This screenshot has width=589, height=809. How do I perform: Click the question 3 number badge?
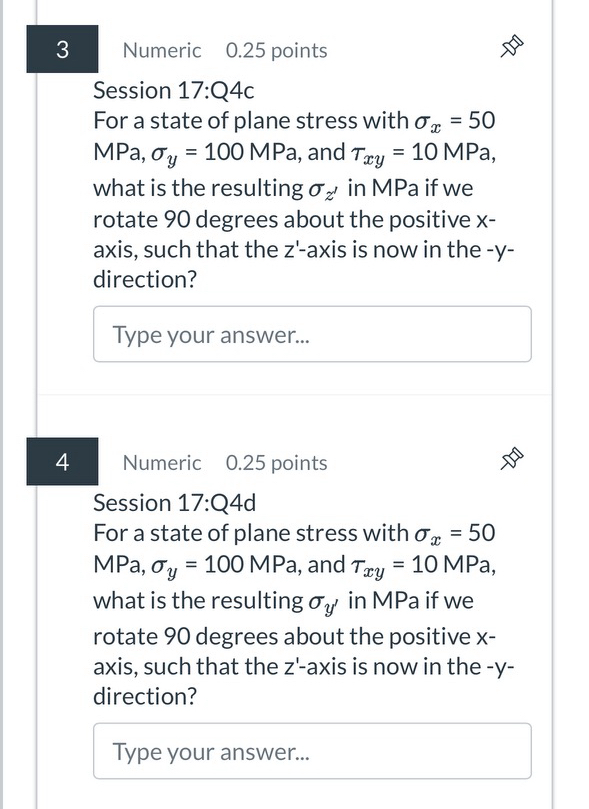(x=61, y=49)
